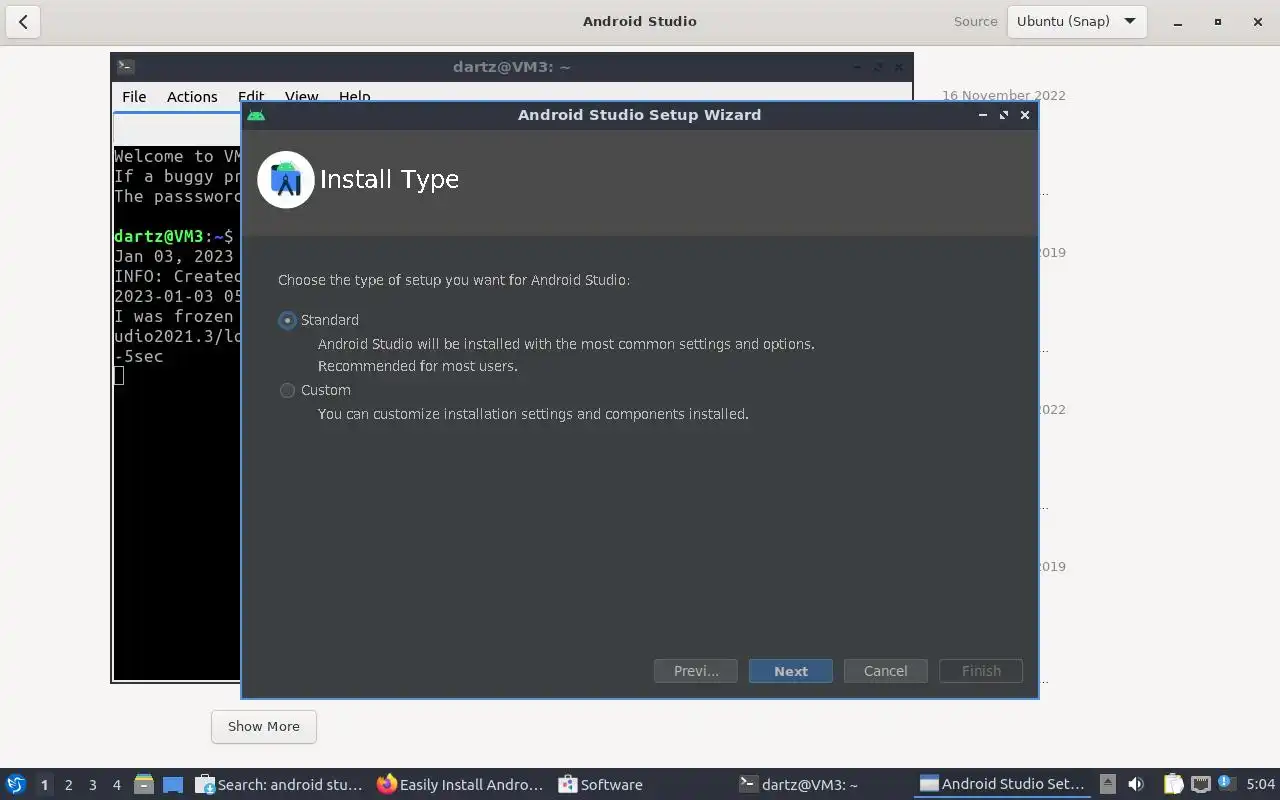
Task: Click 'Recommended for most users.' description text
Action: point(418,366)
